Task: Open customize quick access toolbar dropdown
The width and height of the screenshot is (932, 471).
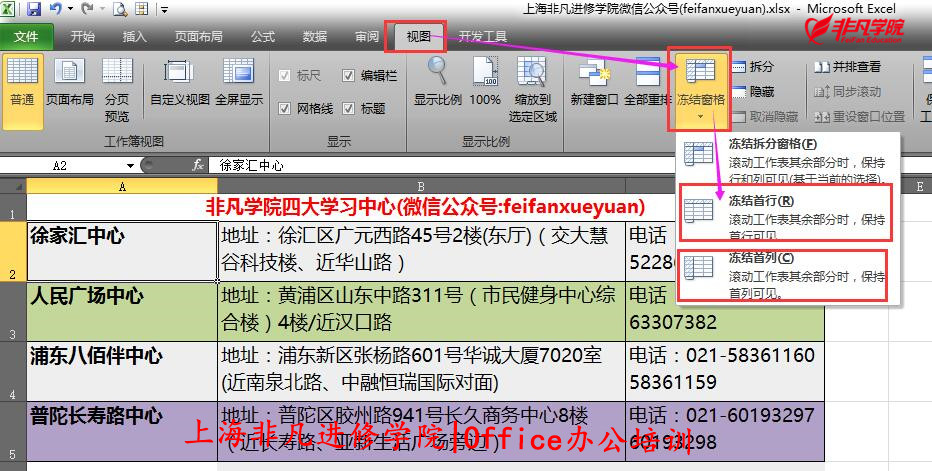Action: click(x=164, y=10)
